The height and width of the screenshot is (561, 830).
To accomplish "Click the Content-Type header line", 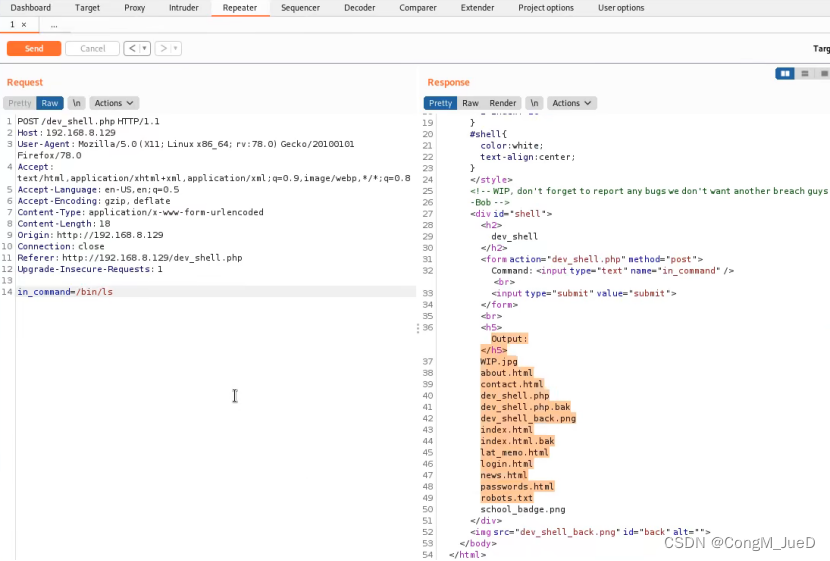I will click(140, 212).
